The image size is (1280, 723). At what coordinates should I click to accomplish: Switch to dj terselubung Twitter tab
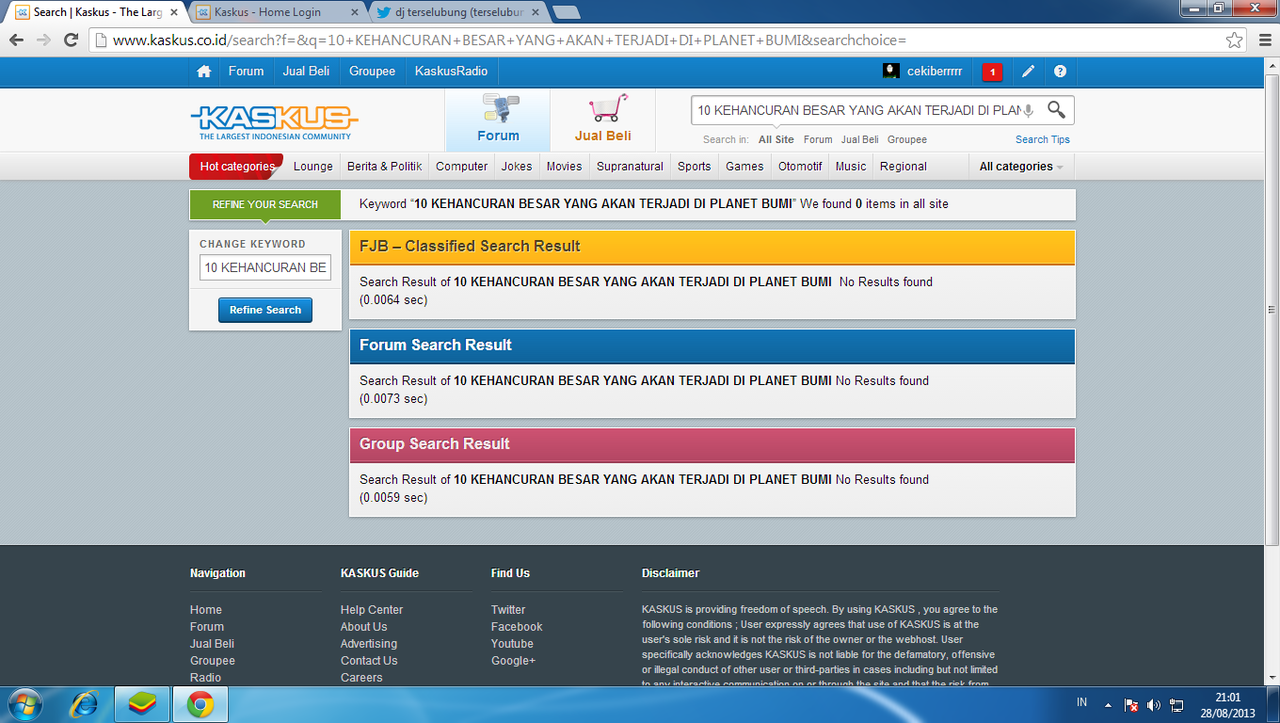pos(458,12)
